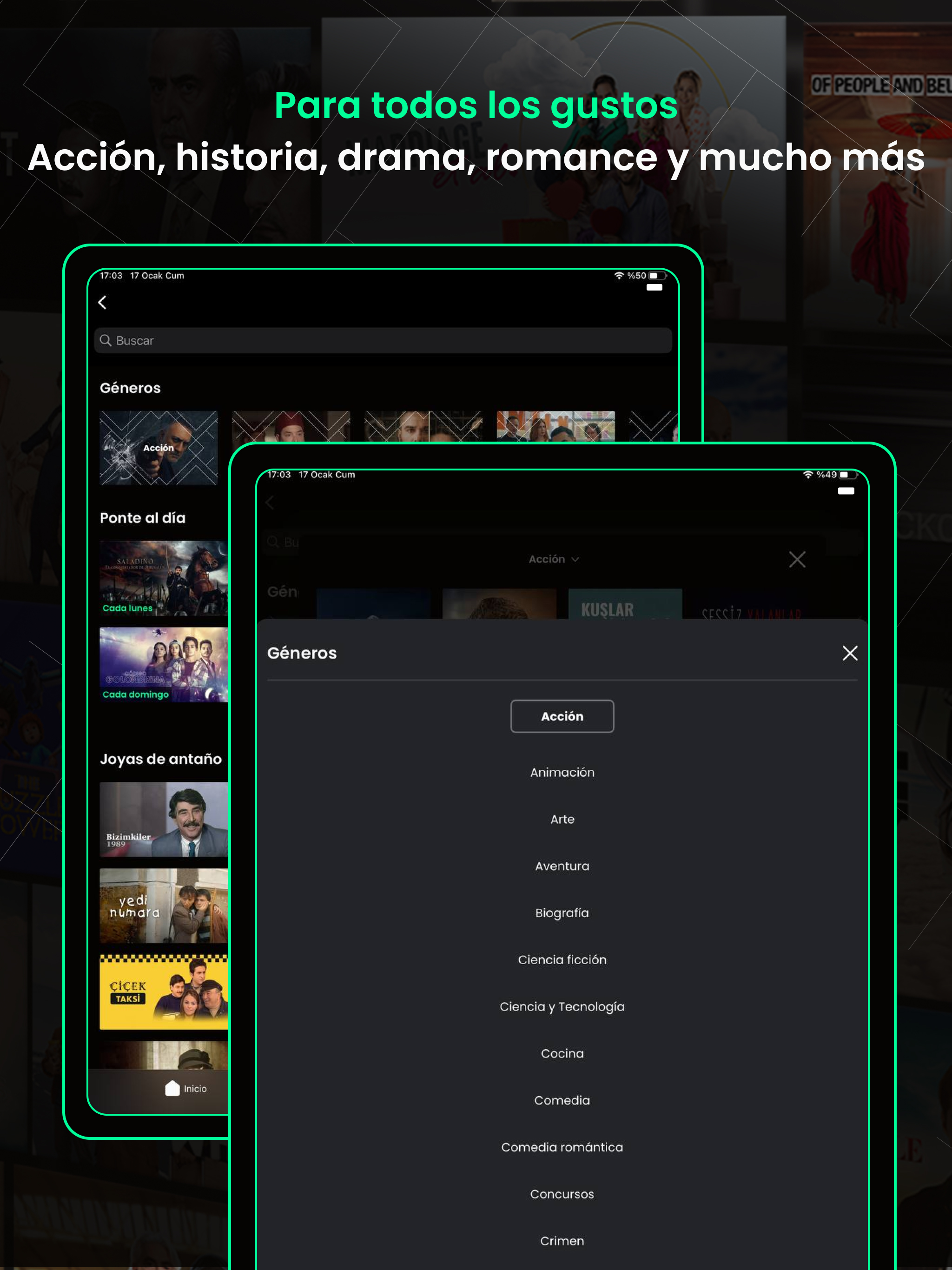Pick the Comedia romántica genre
The height and width of the screenshot is (1270, 952).
click(x=562, y=1147)
